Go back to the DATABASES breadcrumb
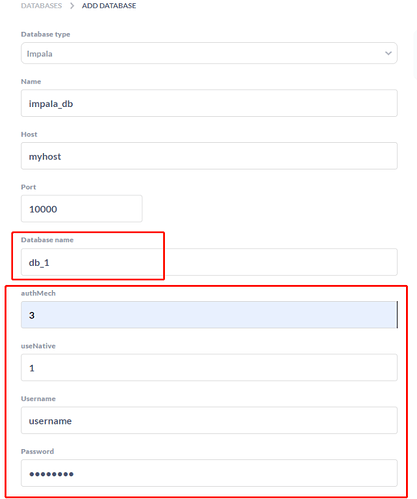 point(41,6)
